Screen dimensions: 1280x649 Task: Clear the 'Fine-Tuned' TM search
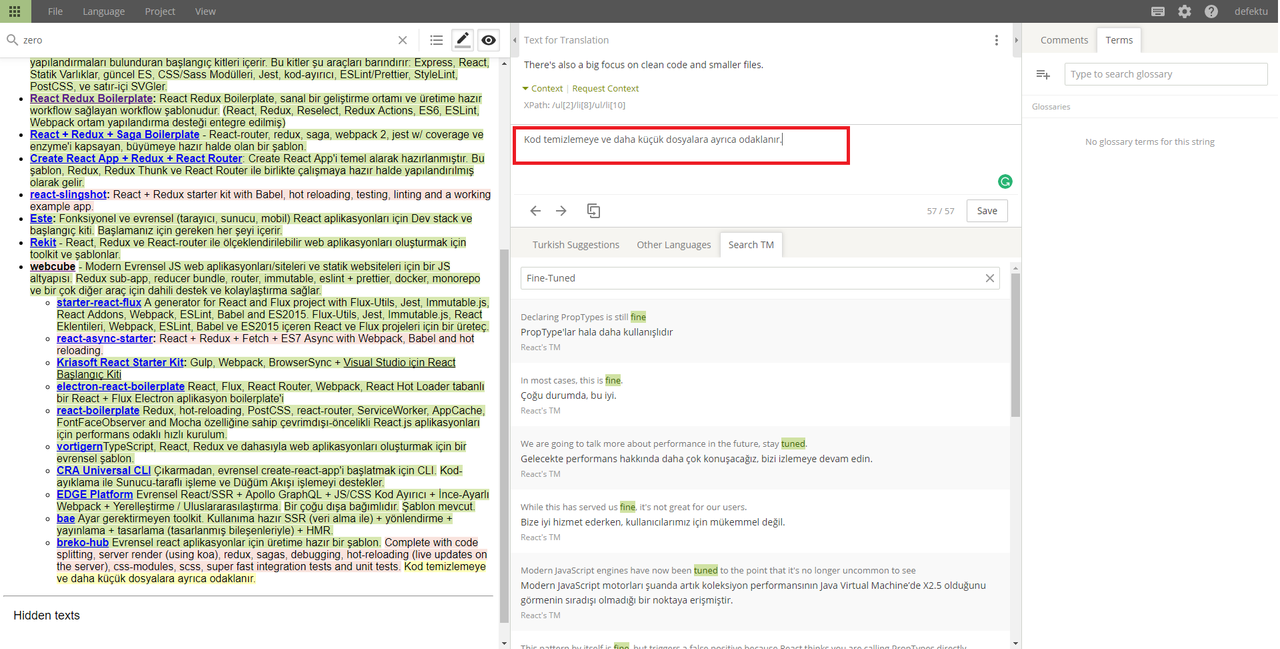point(990,278)
